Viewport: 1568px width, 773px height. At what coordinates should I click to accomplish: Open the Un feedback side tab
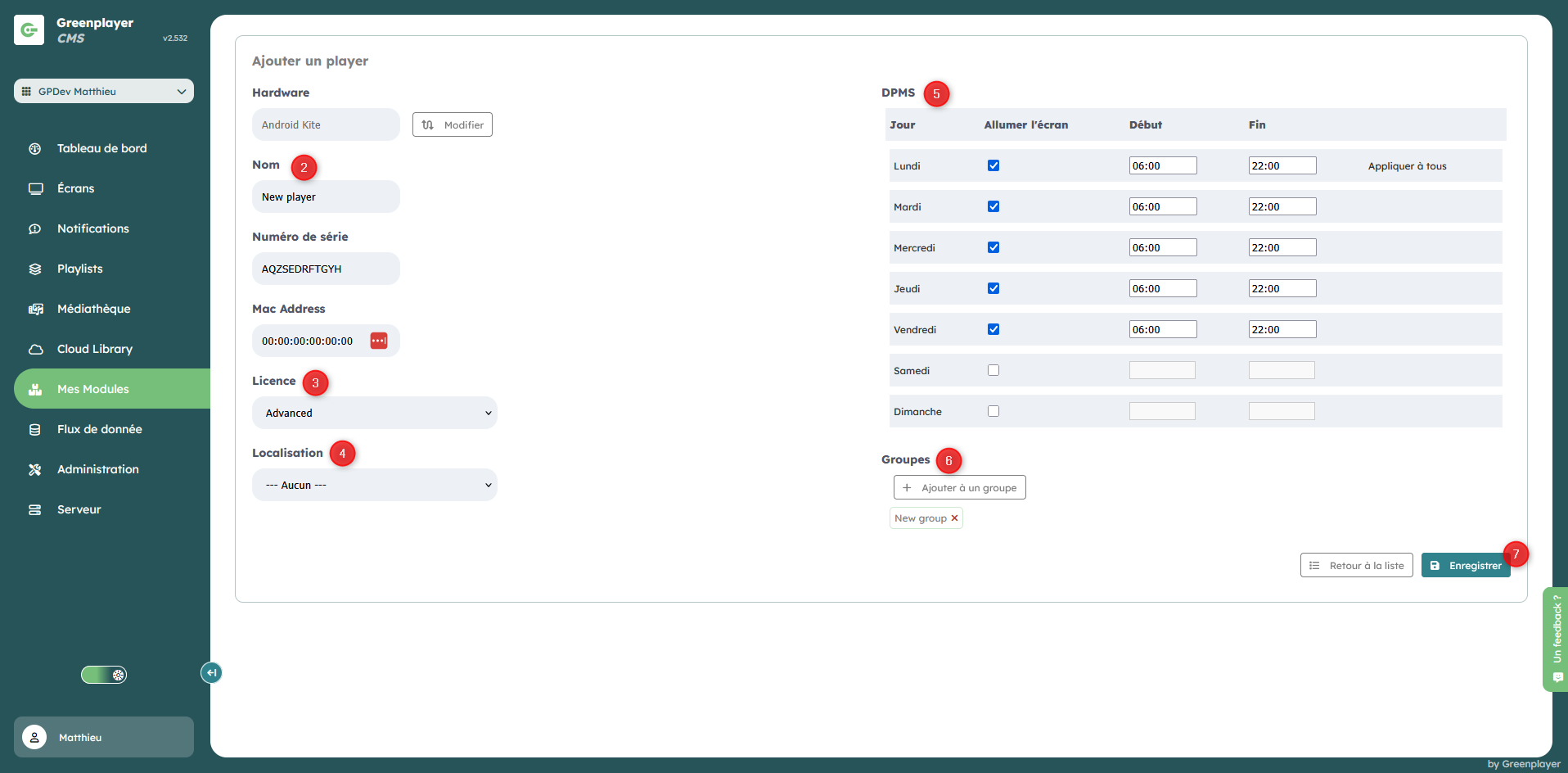coord(1555,639)
